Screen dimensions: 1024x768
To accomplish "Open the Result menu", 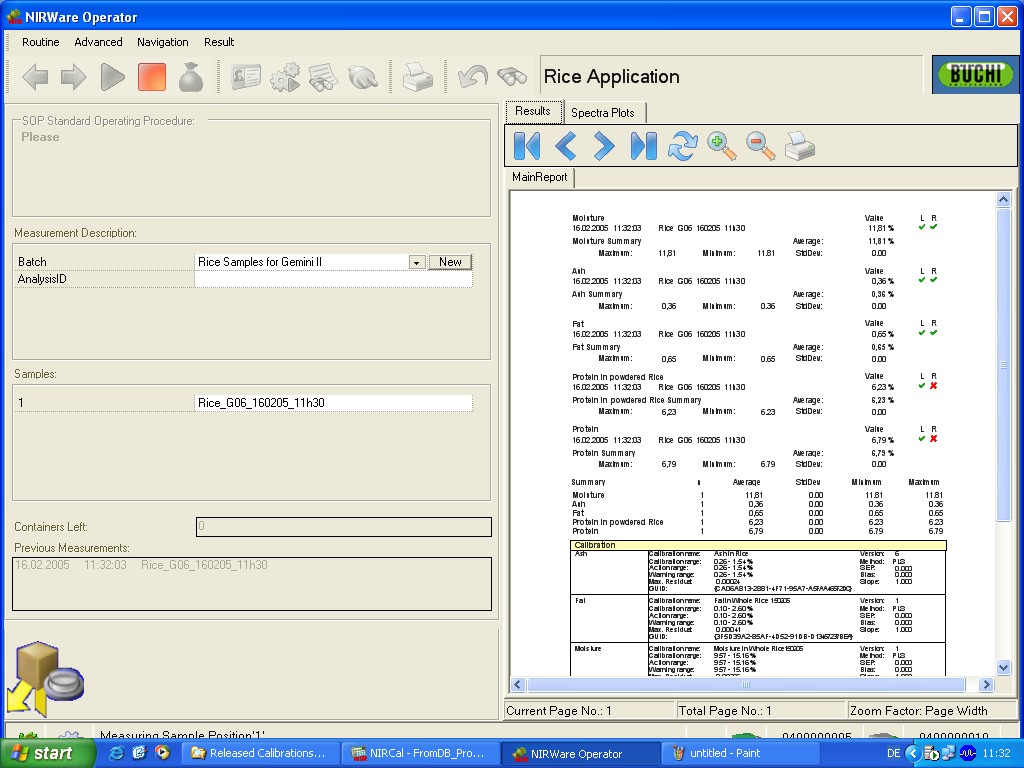I will [219, 42].
